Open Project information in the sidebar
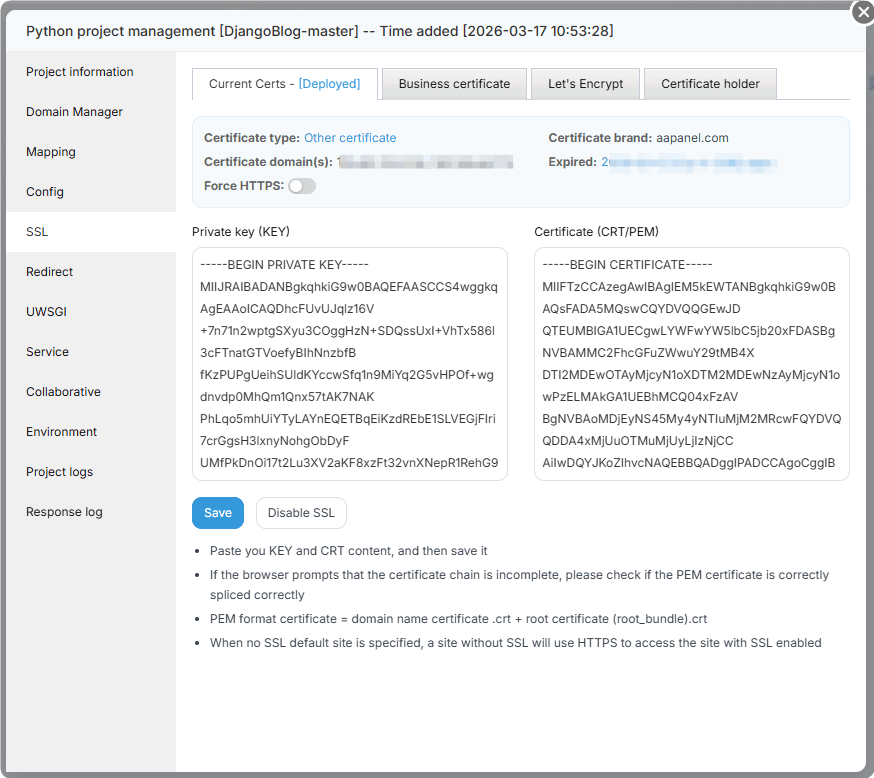This screenshot has height=778, width=874. (80, 72)
